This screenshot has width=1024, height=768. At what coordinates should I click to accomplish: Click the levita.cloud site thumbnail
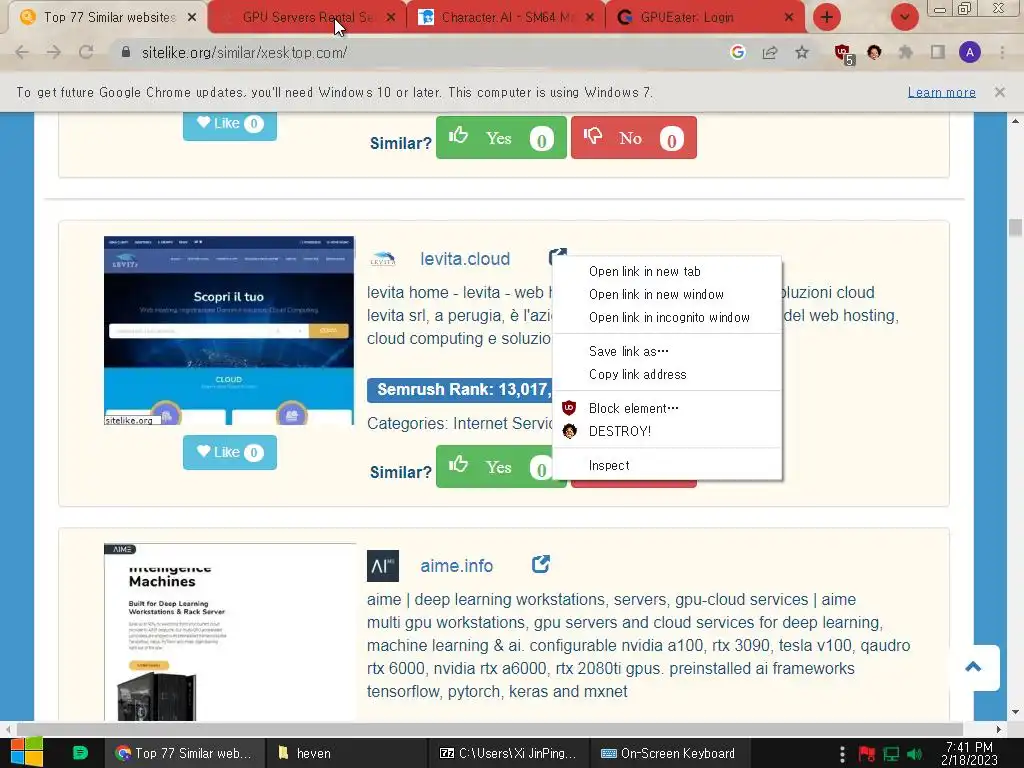point(229,330)
